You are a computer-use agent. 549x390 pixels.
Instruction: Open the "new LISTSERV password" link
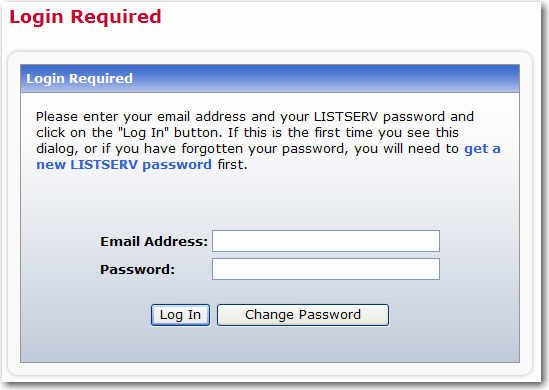click(124, 165)
